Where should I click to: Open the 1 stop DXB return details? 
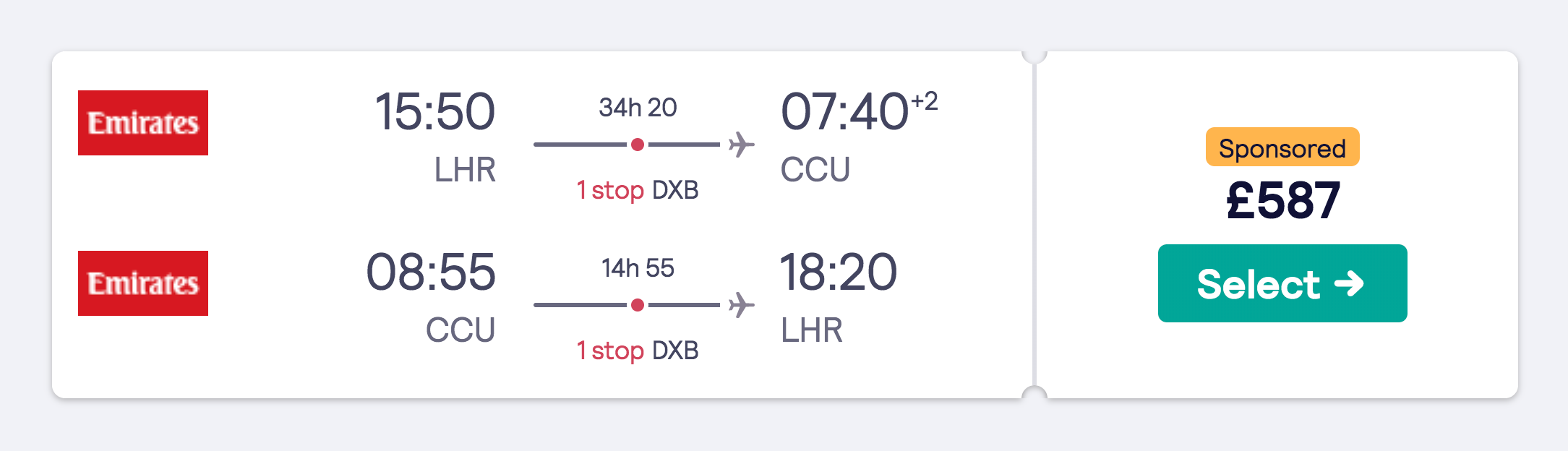(x=637, y=351)
